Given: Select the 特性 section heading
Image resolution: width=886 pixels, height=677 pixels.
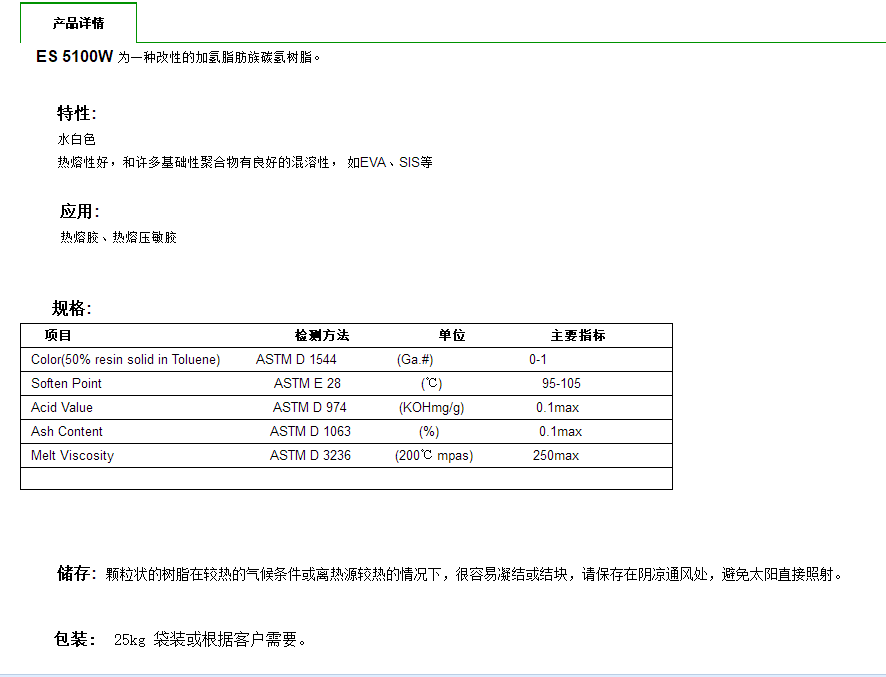Looking at the screenshot, I should tap(76, 113).
